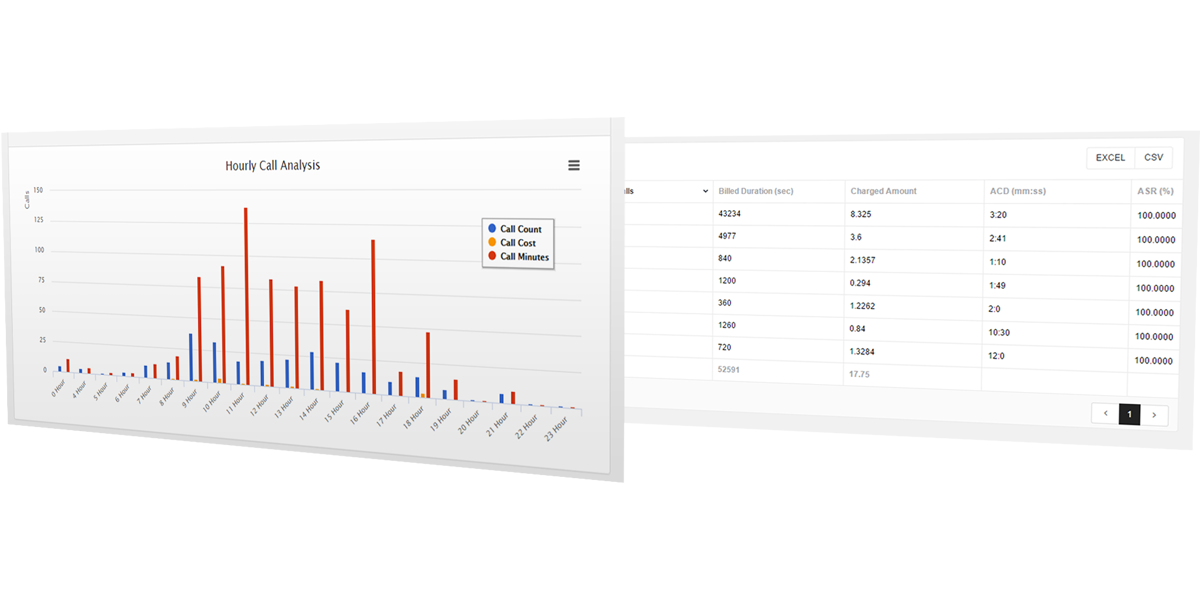Download data with the CSV button
The image size is (1200, 600).
pos(1153,158)
